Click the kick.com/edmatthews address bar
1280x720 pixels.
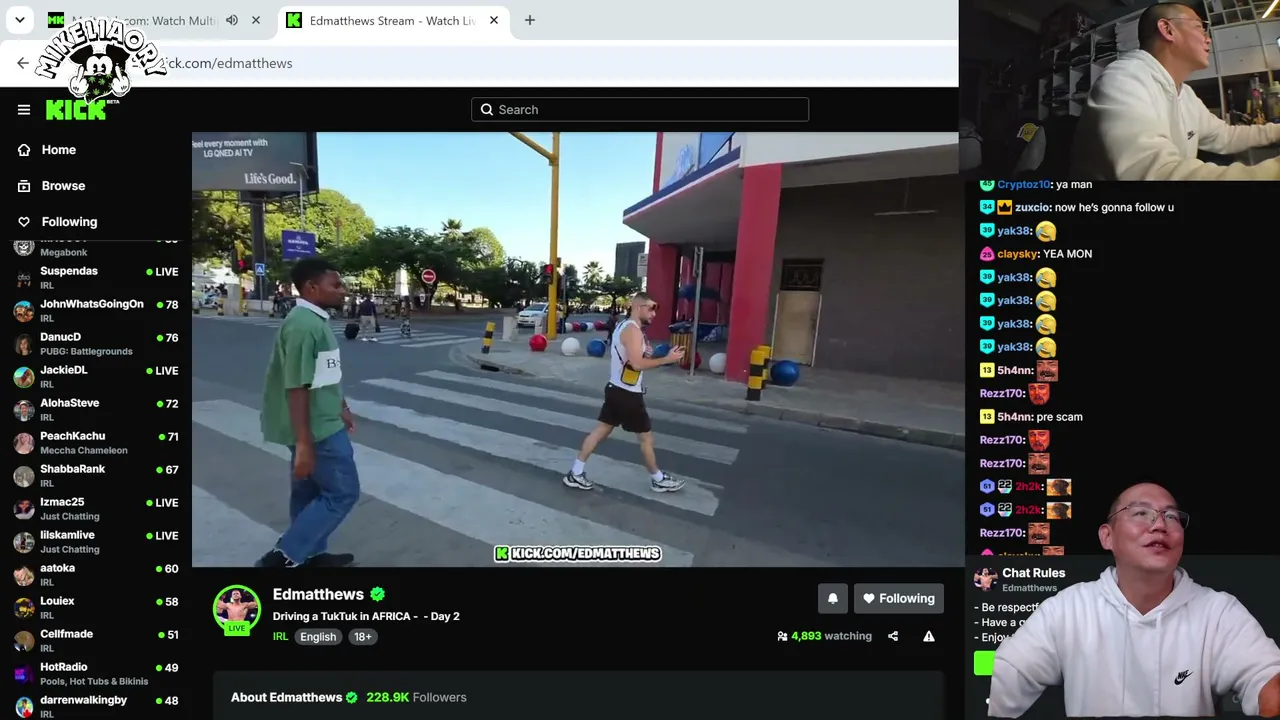(x=500, y=63)
